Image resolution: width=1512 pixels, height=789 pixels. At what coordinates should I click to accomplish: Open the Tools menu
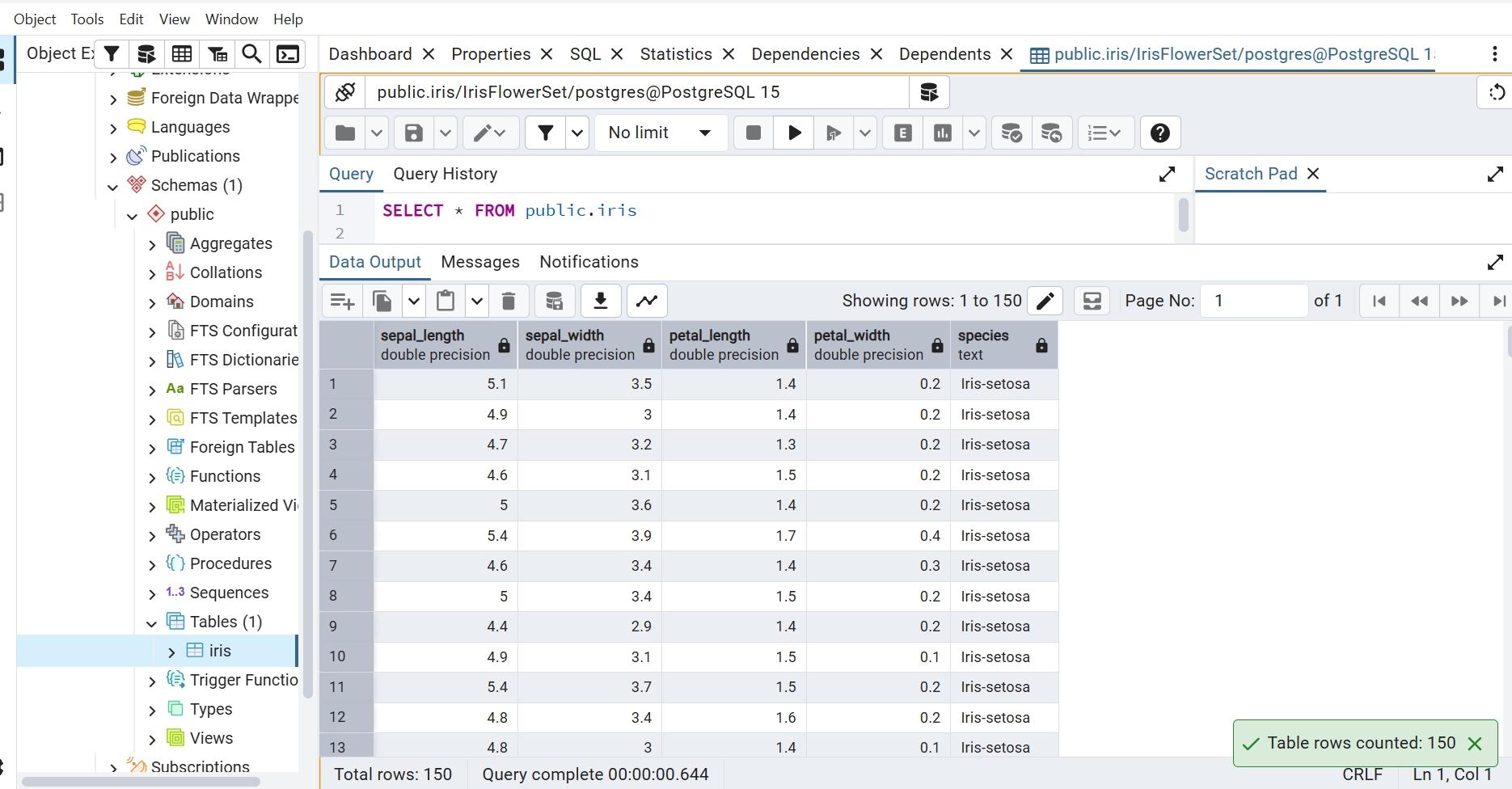pyautogui.click(x=87, y=19)
